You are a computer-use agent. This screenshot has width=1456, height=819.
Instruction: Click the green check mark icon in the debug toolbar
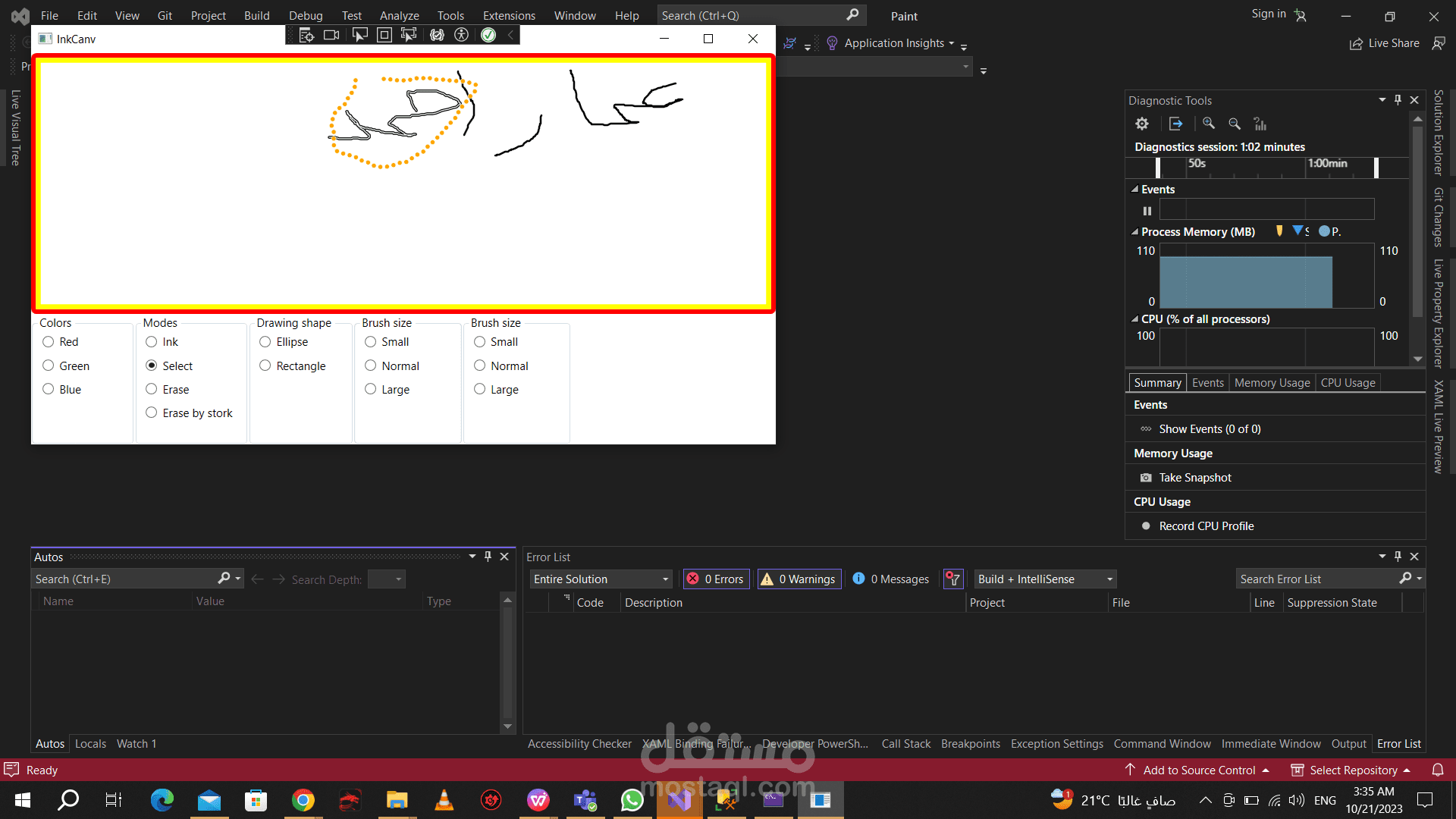(x=488, y=35)
